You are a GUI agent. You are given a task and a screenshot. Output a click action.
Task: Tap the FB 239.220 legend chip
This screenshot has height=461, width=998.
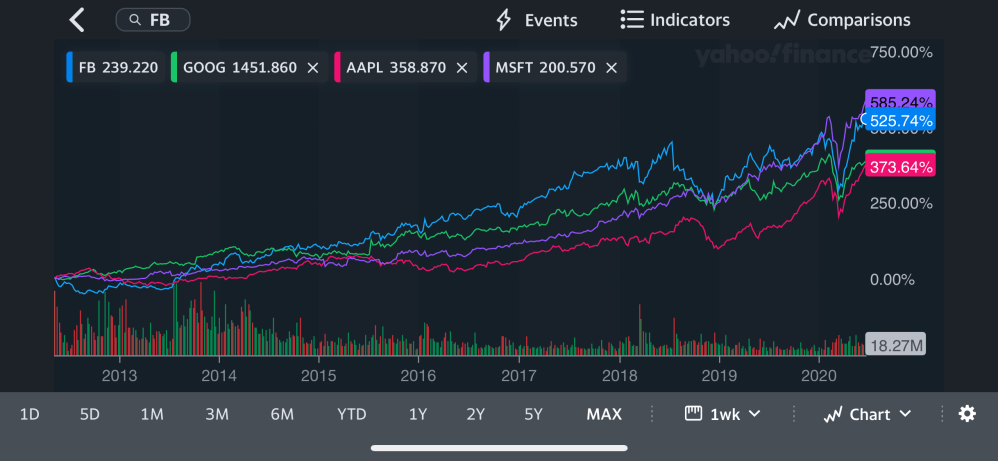coord(113,68)
